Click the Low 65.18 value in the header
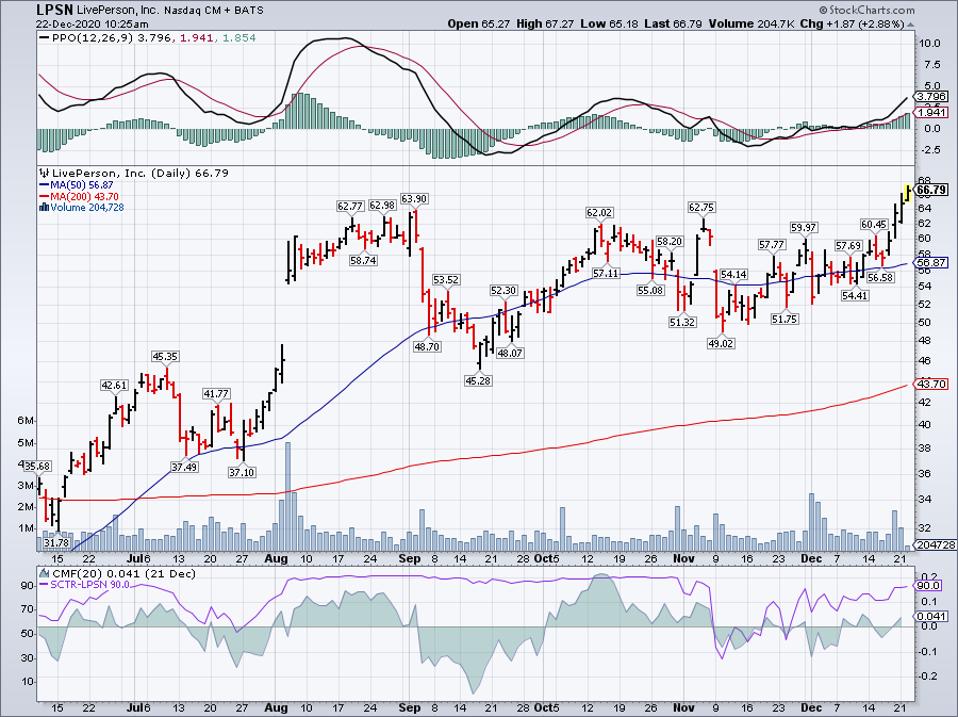The image size is (958, 717). [609, 24]
